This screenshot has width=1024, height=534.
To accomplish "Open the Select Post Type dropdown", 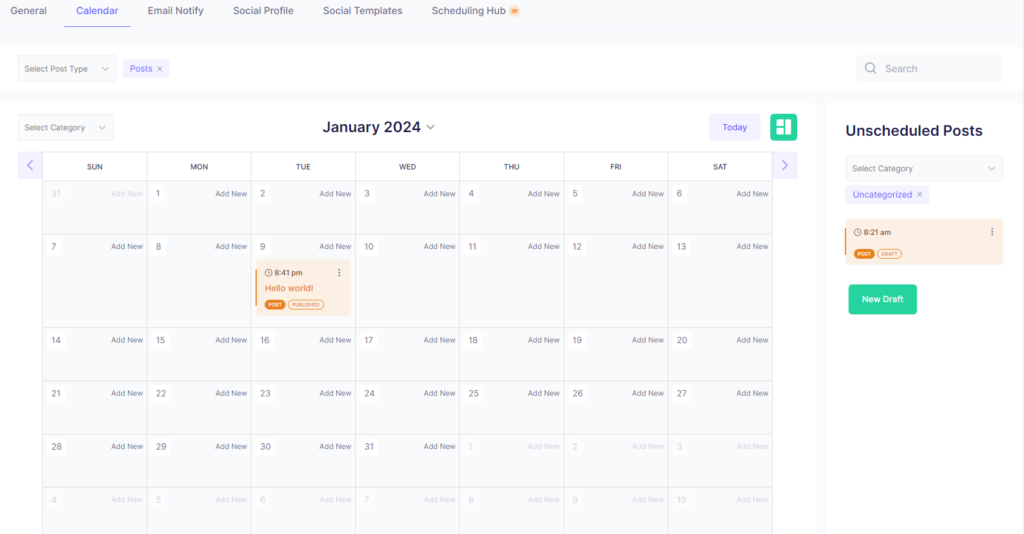I will click(x=66, y=69).
